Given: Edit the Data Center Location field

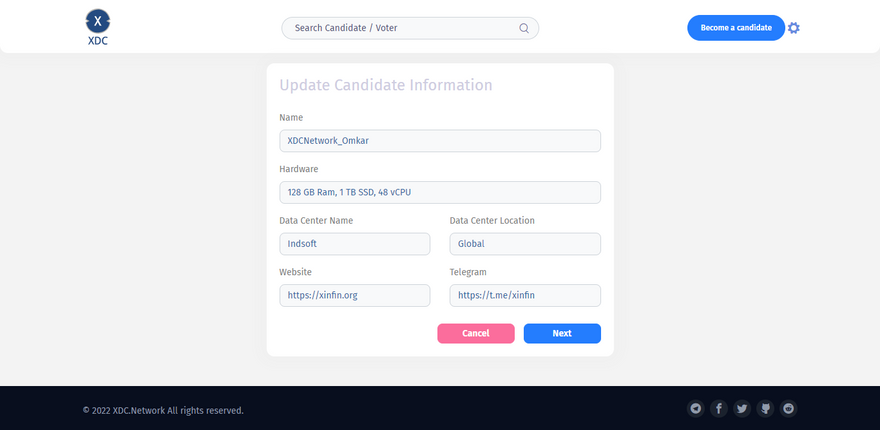Looking at the screenshot, I should tap(525, 244).
